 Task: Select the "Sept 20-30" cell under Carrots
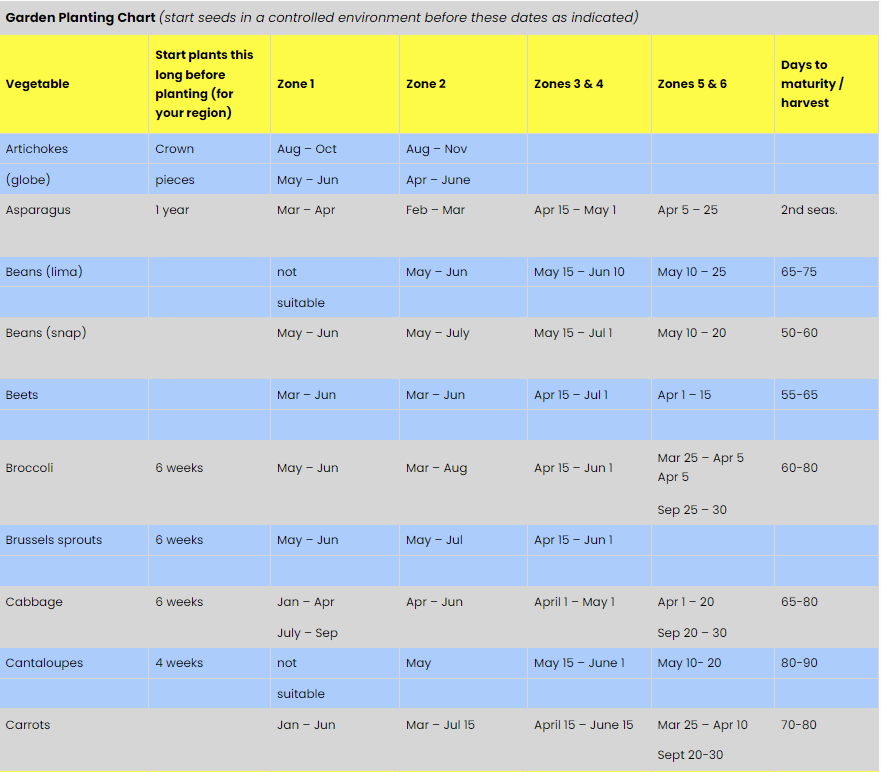click(690, 755)
